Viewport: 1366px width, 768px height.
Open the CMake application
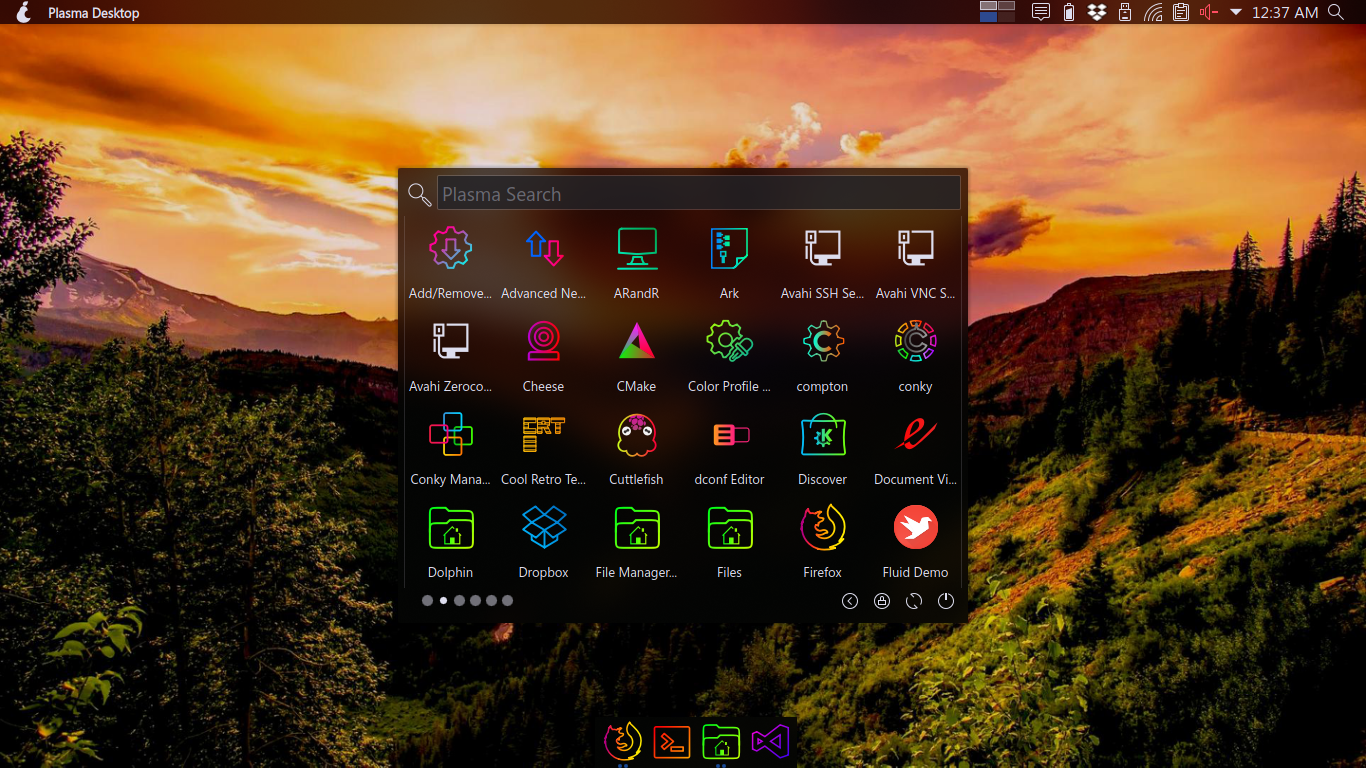coord(637,341)
